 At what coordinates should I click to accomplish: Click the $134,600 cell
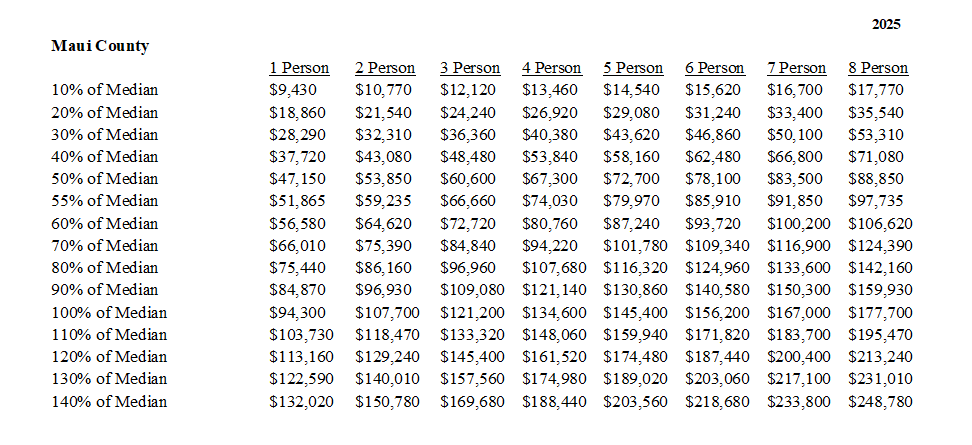coord(554,312)
